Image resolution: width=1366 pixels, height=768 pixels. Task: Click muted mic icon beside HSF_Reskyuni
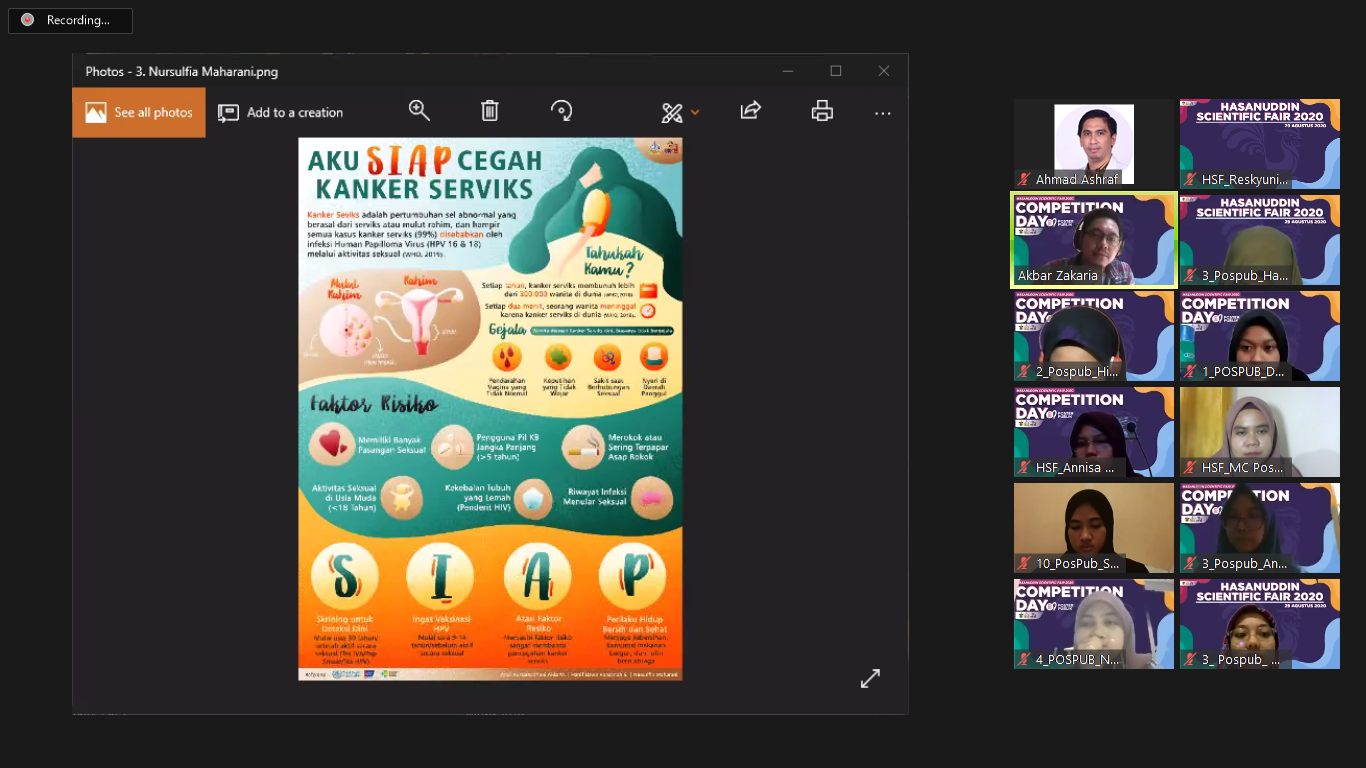point(1191,179)
